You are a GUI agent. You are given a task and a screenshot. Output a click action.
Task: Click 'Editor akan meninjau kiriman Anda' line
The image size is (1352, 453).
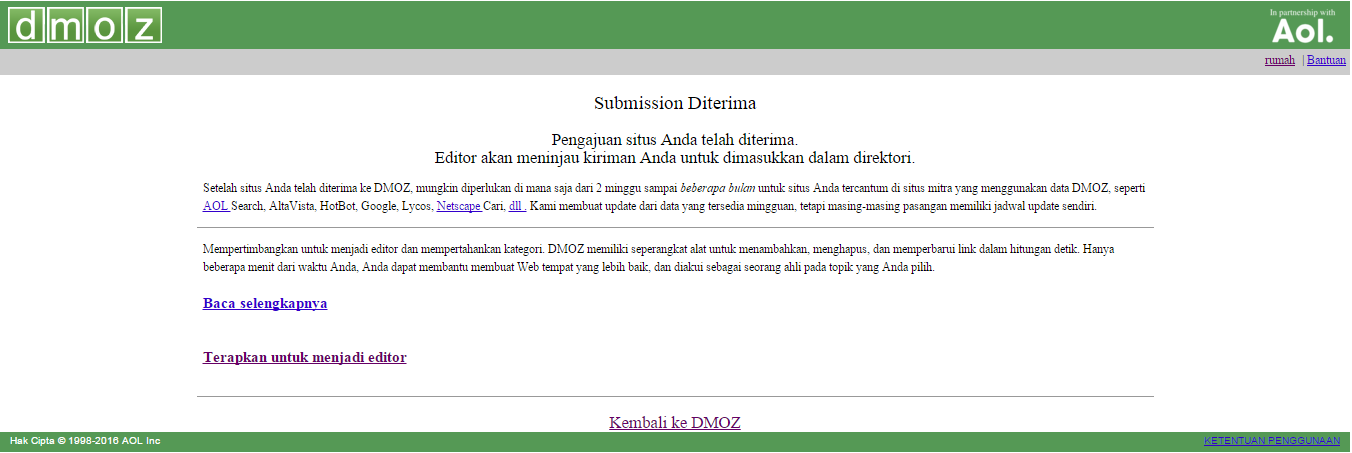pos(675,158)
